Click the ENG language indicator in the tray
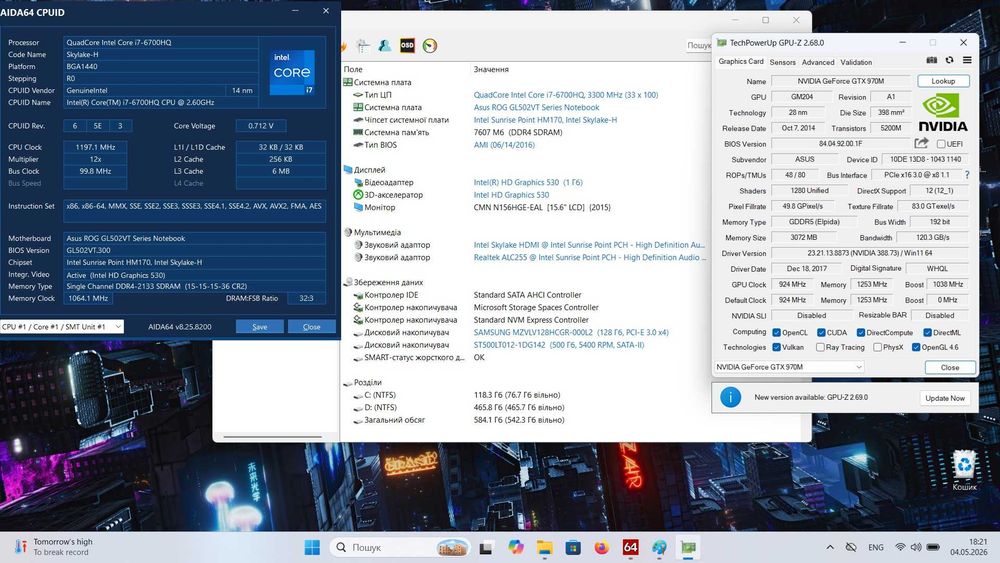The image size is (1000, 563). tap(876, 547)
